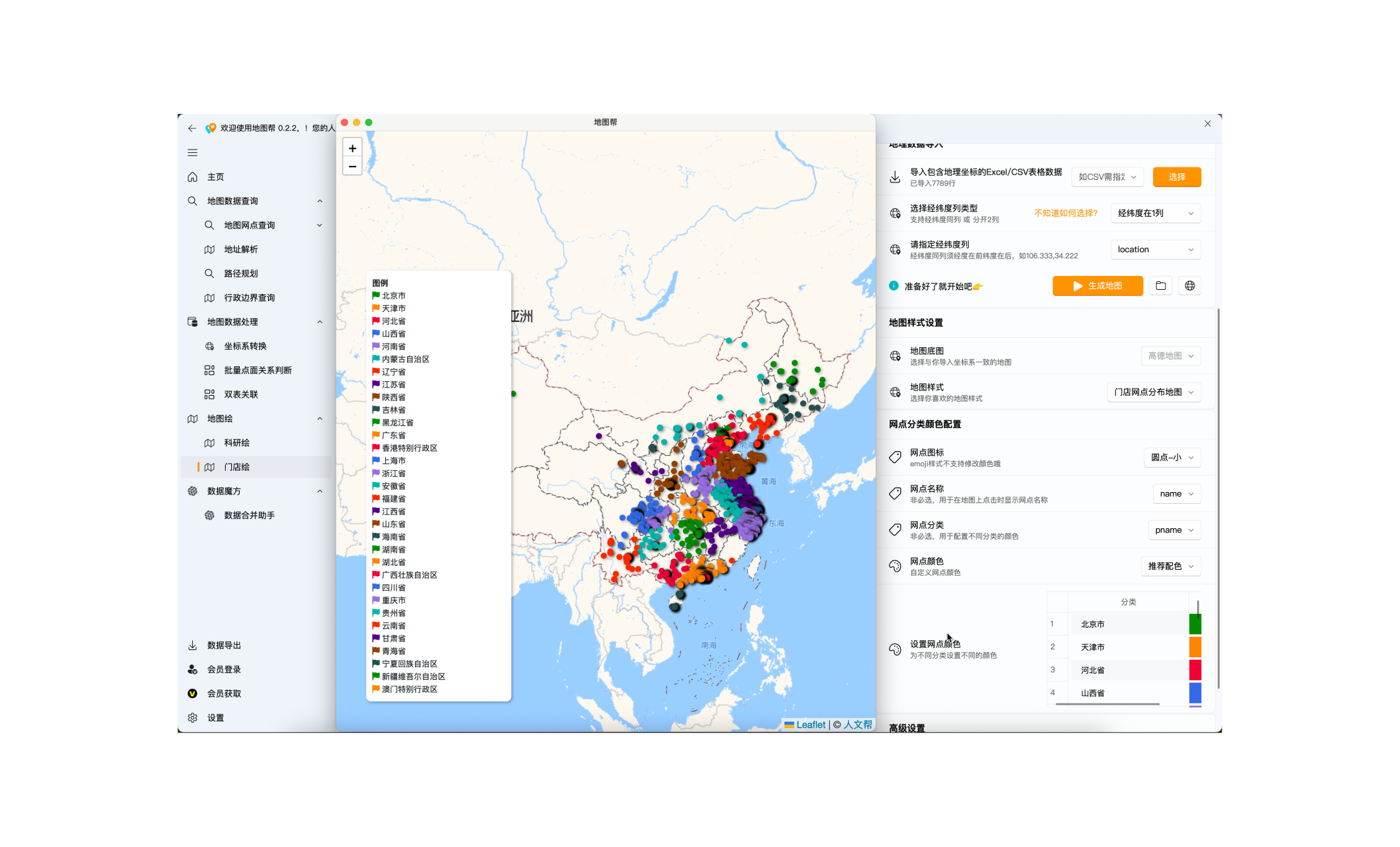Click the 不知道如何选择? link
Image resolution: width=1400 pixels, height=847 pixels.
pos(1065,213)
